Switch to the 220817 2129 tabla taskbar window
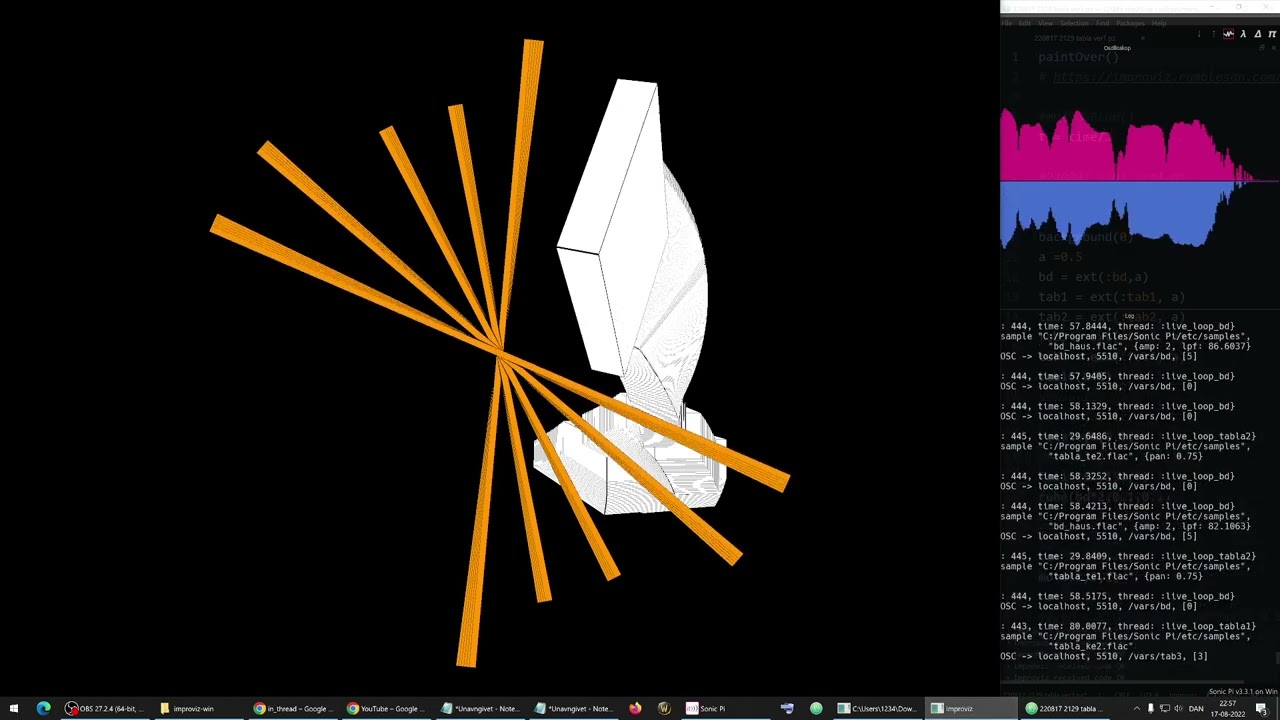Image resolution: width=1280 pixels, height=720 pixels. pos(1067,709)
